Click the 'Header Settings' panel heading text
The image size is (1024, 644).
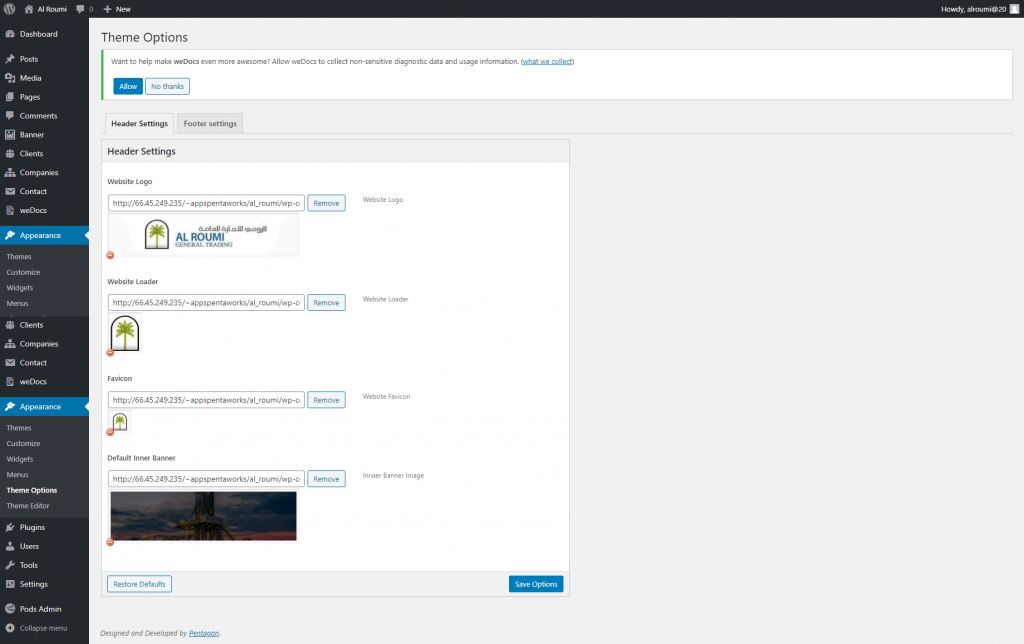(142, 152)
